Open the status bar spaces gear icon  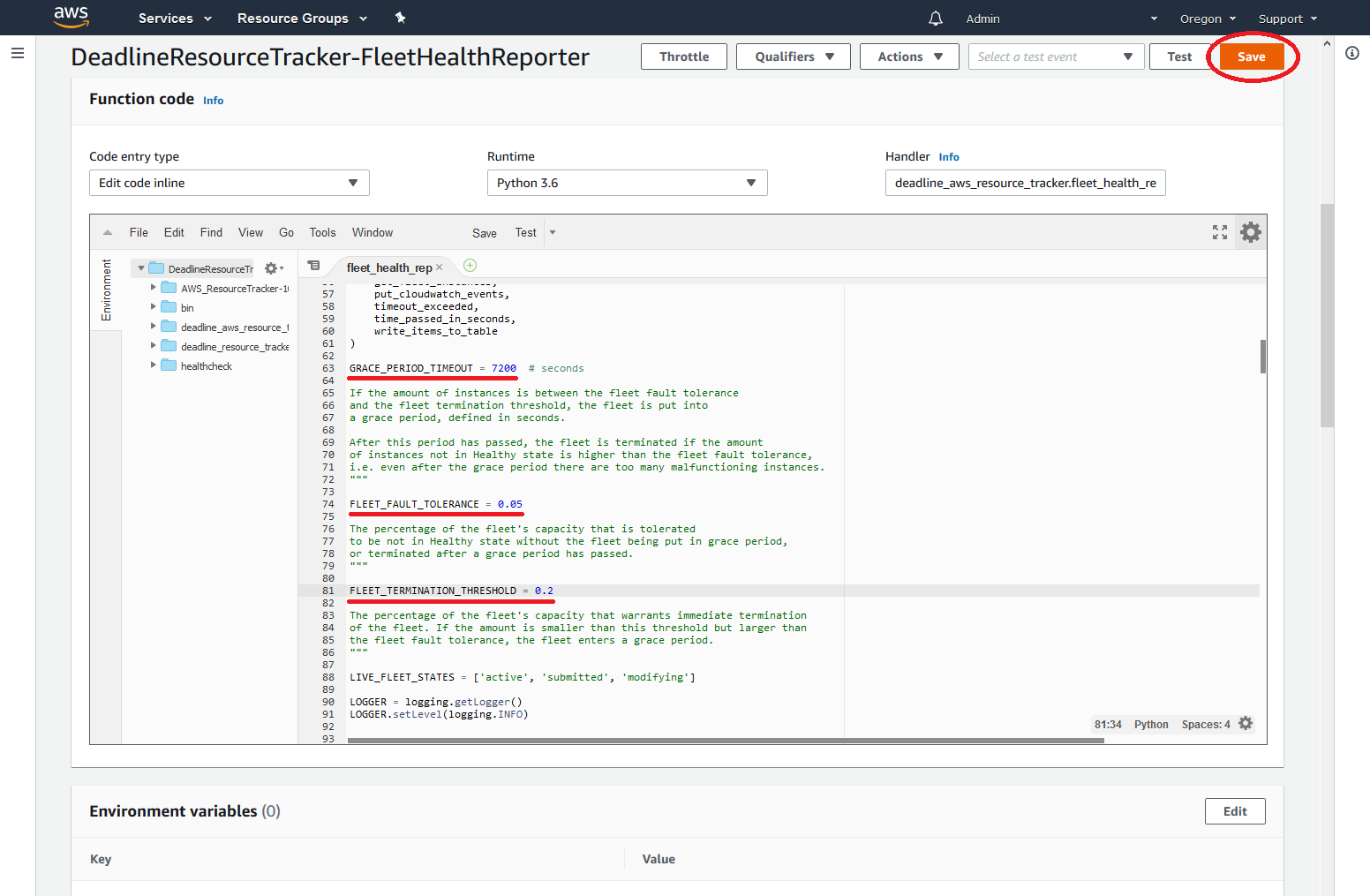tap(1245, 723)
